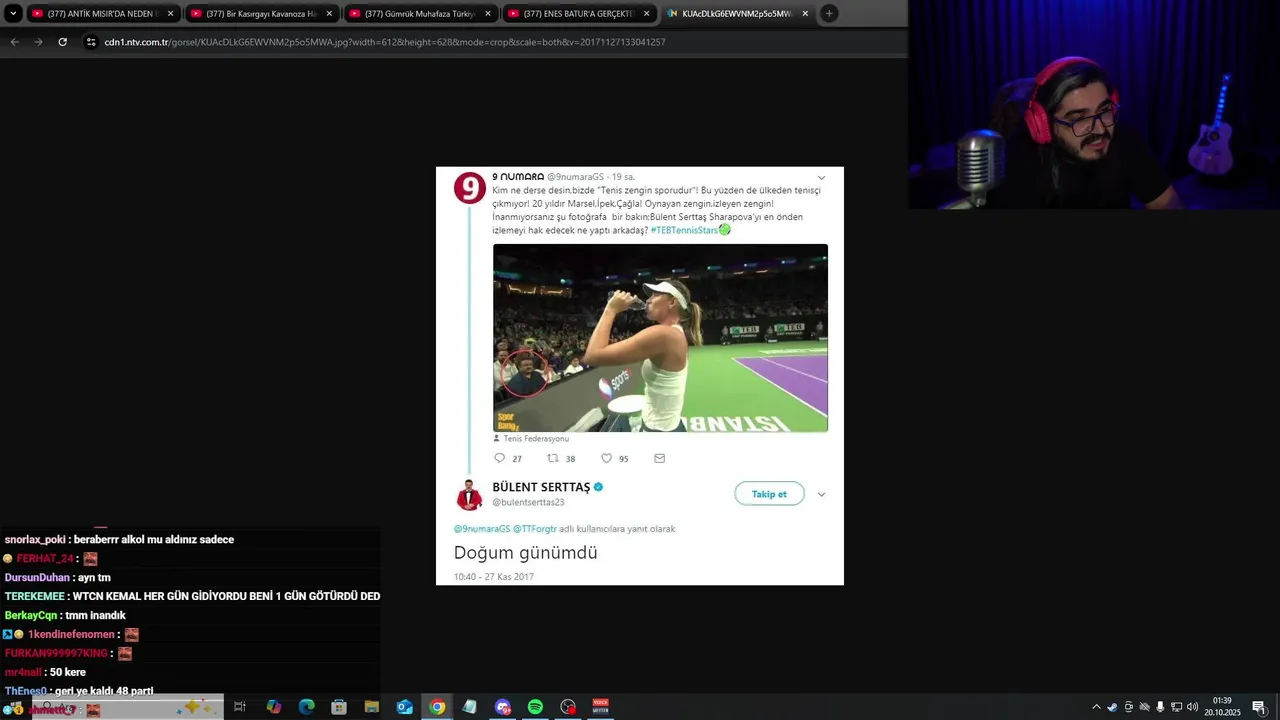The width and height of the screenshot is (1280, 720).
Task: Expand the hidden system tray icons
Action: (1097, 707)
